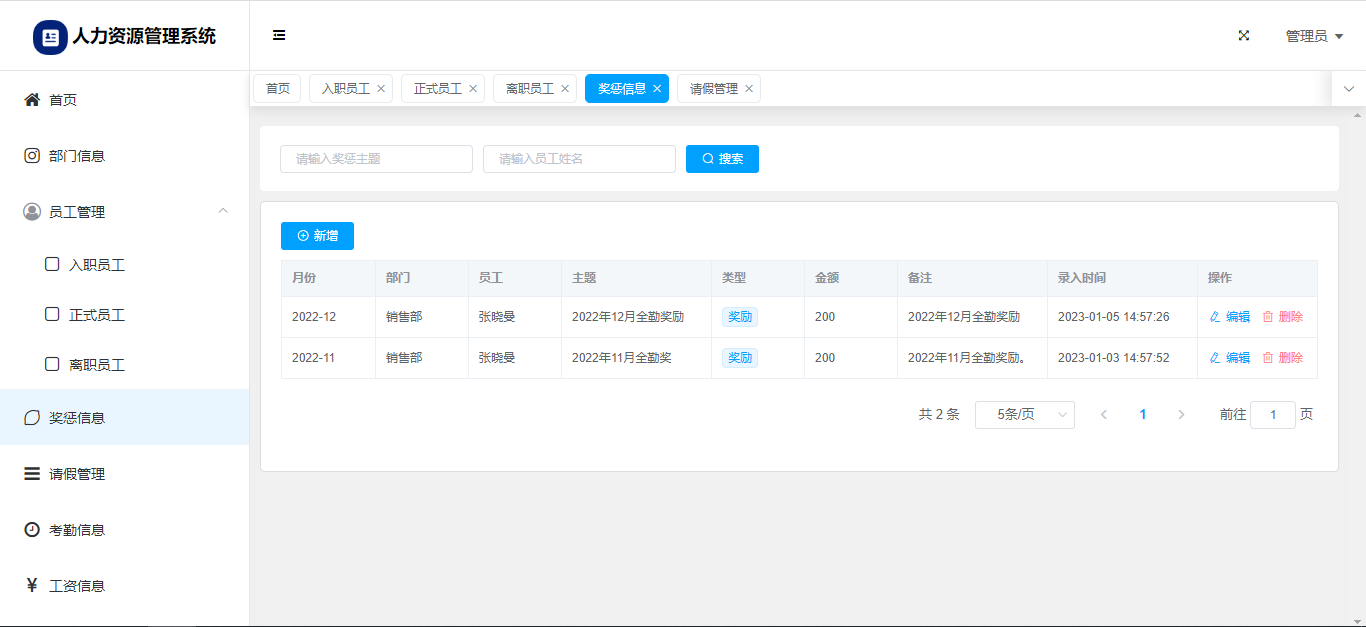Collapse the 员工管理 submenu
Viewport: 1366px width, 627px height.
(x=223, y=211)
